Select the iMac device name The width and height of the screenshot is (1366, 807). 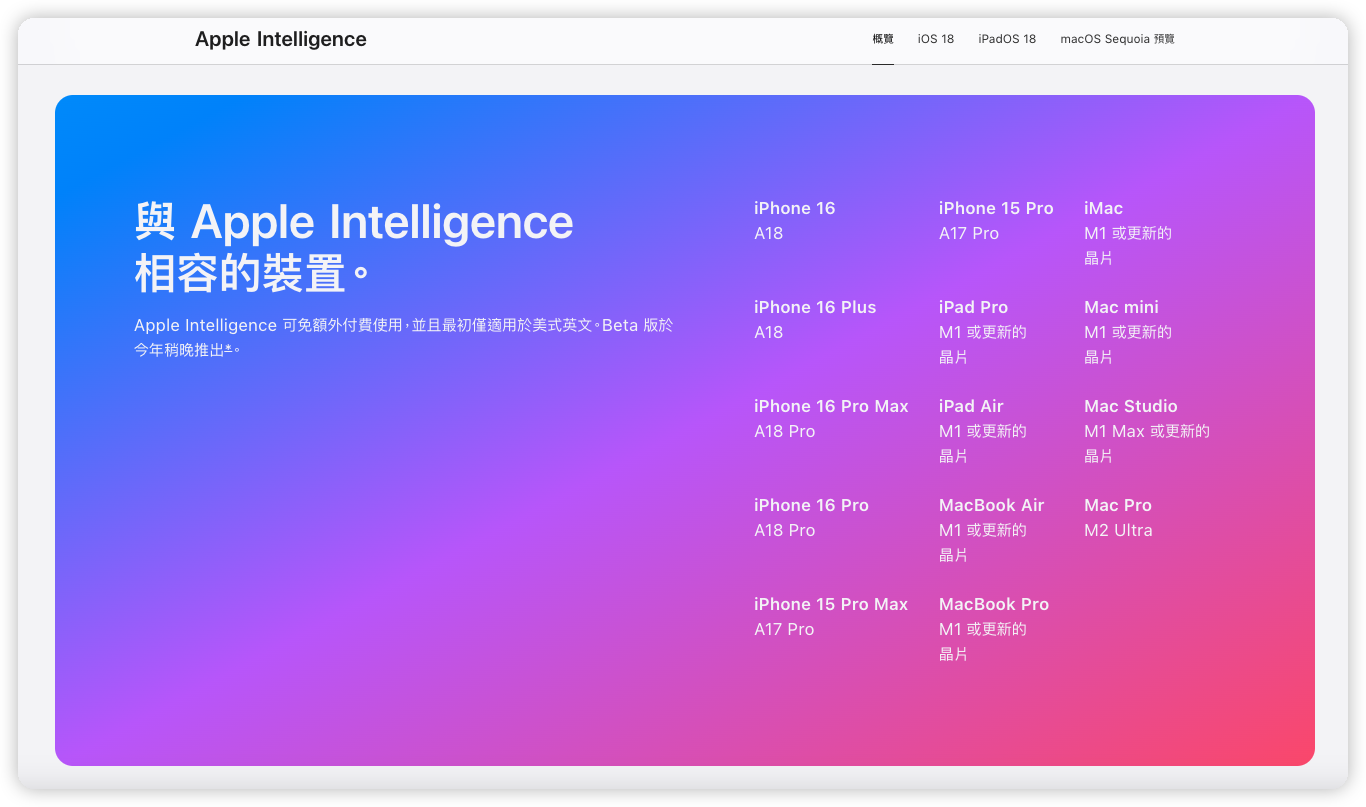coord(1103,208)
